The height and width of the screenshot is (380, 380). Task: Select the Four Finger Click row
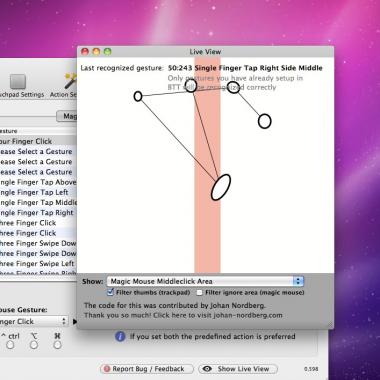point(38,141)
